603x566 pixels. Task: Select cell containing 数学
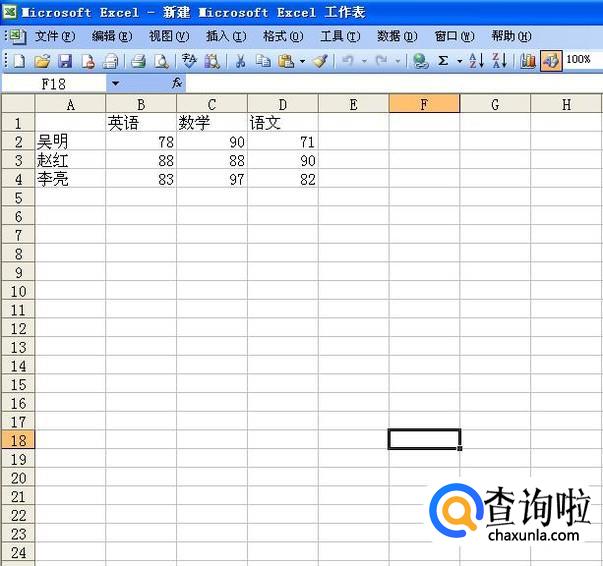click(x=212, y=123)
